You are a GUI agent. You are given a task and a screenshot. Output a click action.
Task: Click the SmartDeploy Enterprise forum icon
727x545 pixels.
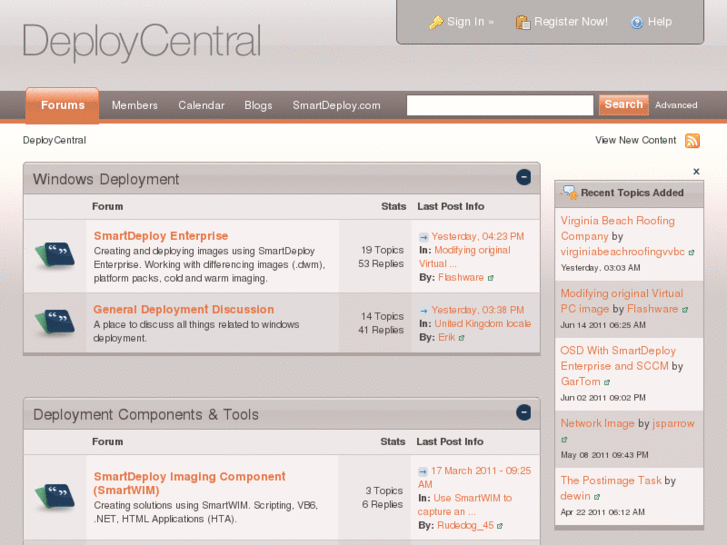55,255
